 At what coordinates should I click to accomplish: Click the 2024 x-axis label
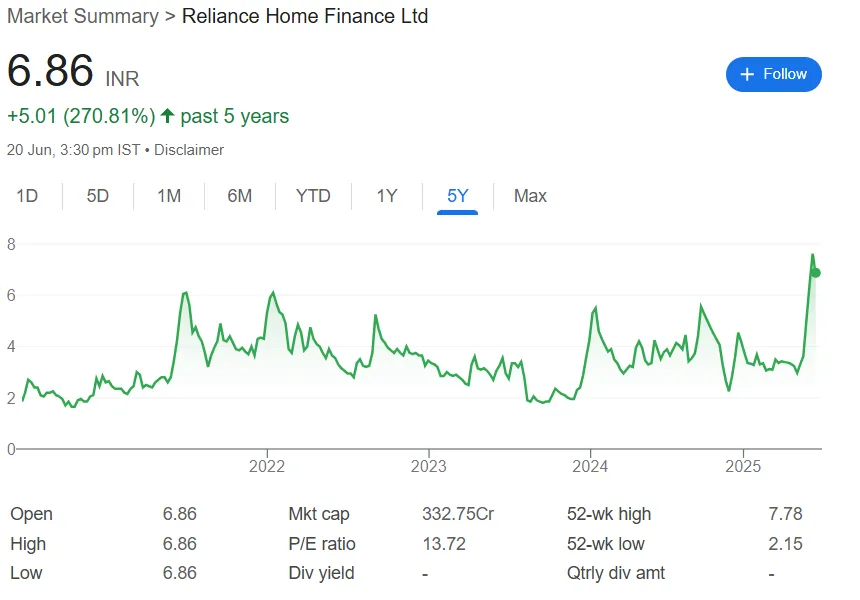(590, 466)
